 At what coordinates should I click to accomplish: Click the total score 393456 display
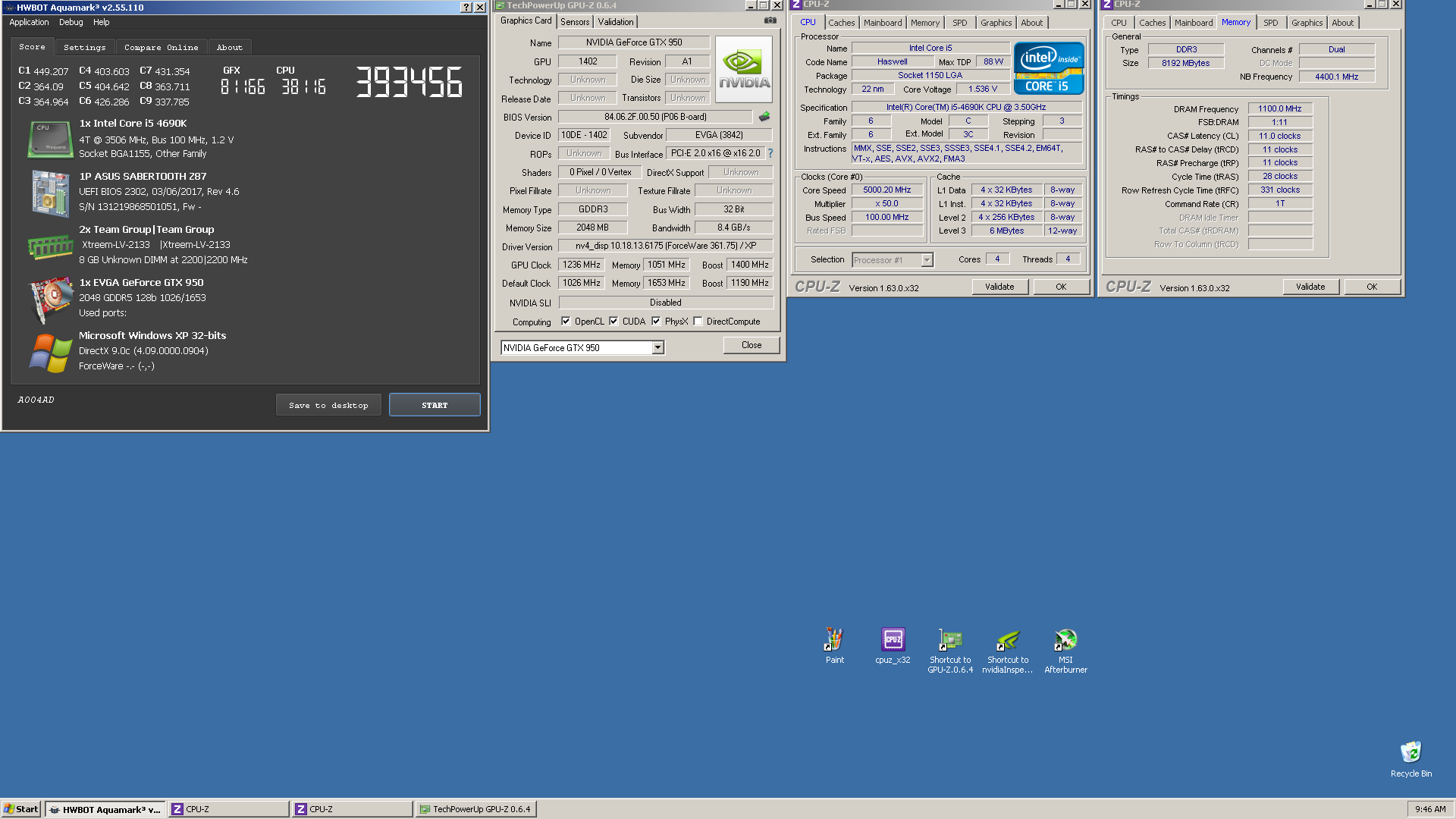409,82
